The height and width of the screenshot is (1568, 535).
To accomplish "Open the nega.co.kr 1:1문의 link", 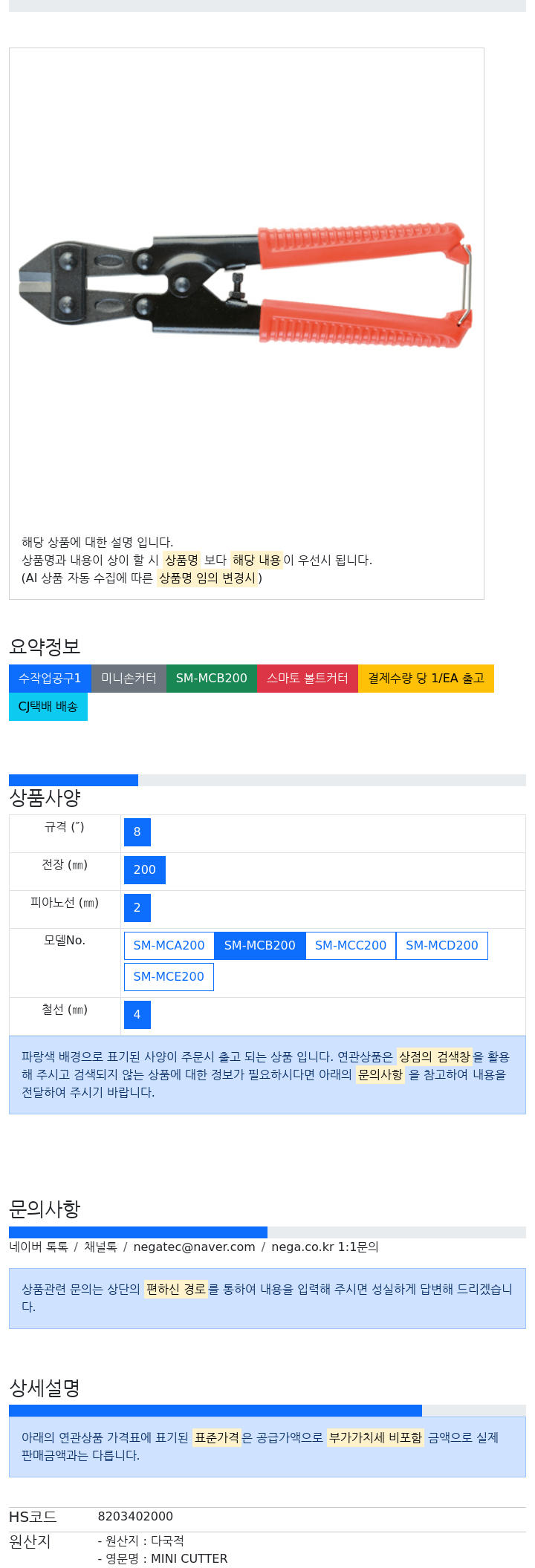I will [x=325, y=1247].
